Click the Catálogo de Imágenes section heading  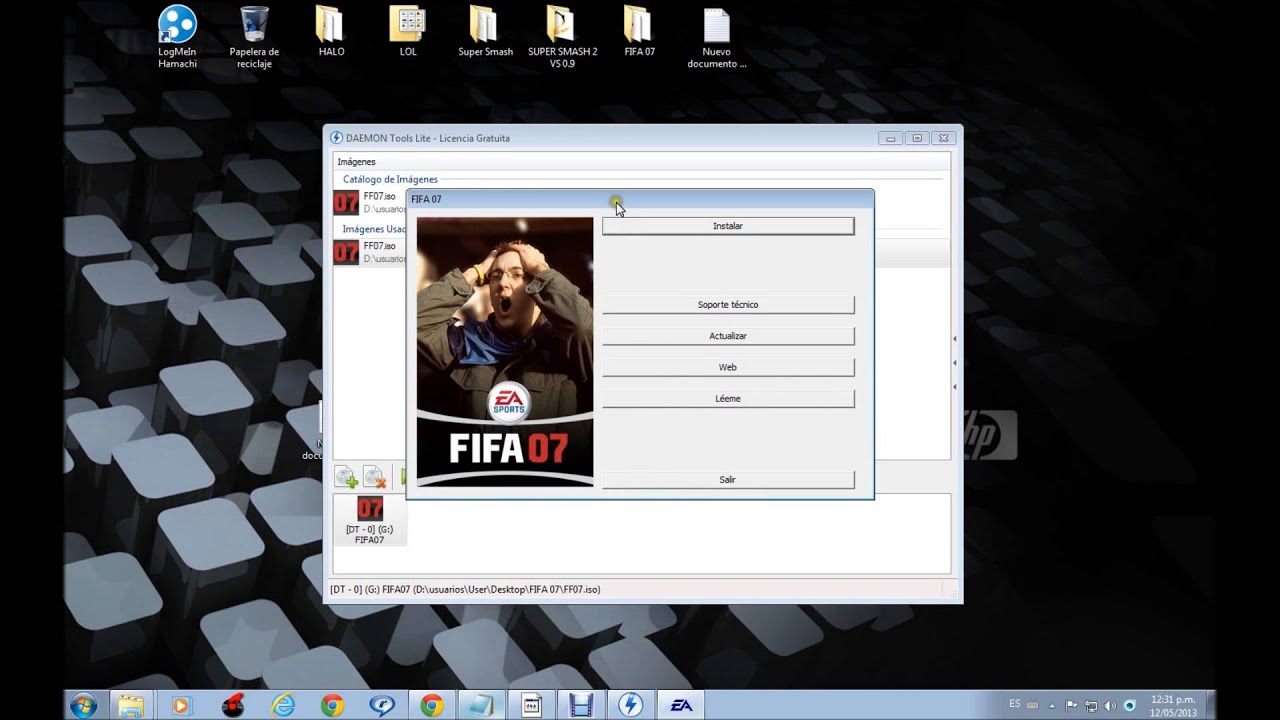tap(390, 180)
